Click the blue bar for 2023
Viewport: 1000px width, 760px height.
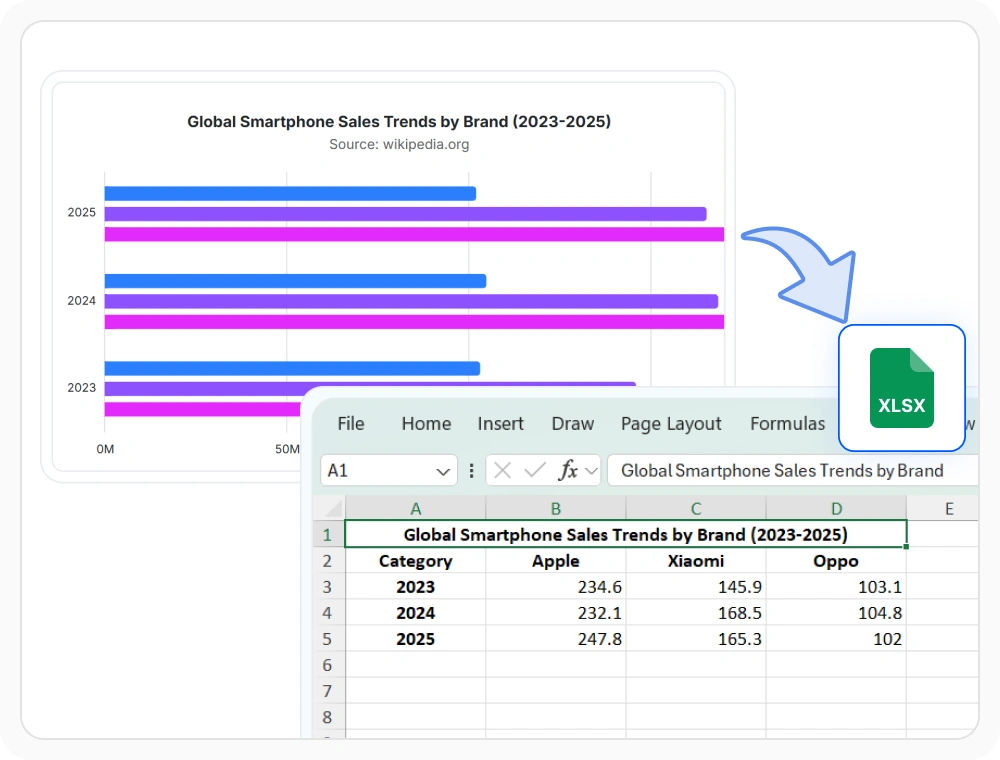coord(292,368)
